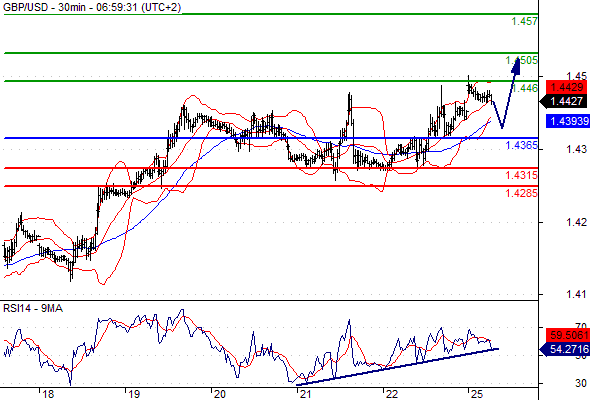This screenshot has height=400, width=590.
Task: Click date label 19 on time axis
Action: click(134, 394)
